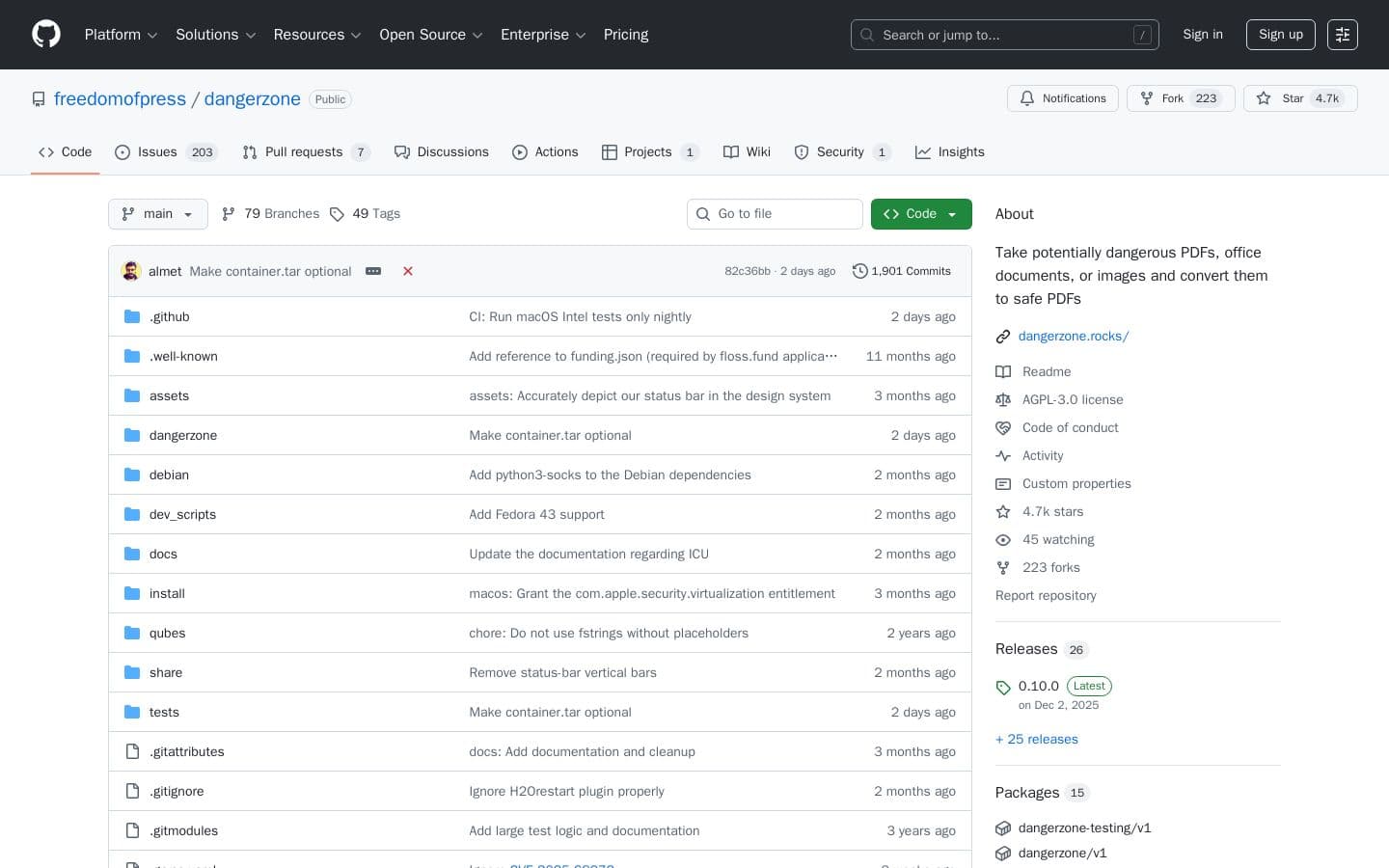Open commit hash 82c36bb
The width and height of the screenshot is (1389, 868).
748,271
